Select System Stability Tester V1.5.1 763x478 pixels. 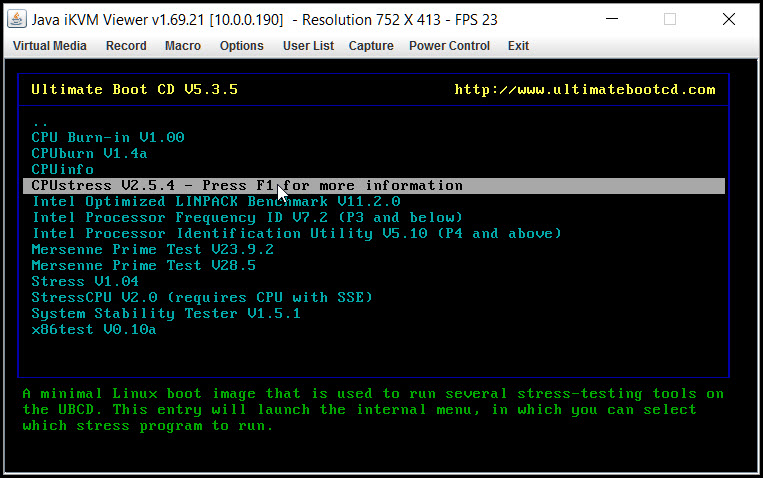tap(166, 313)
